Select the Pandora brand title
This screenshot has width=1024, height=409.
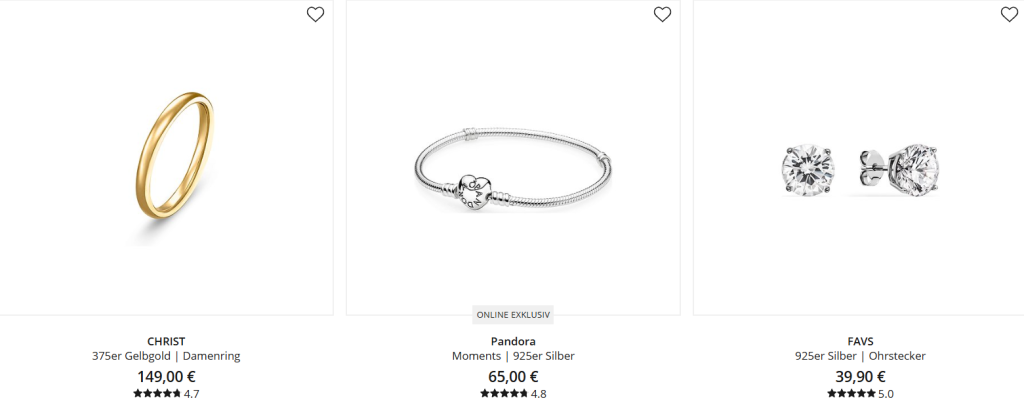(x=513, y=341)
